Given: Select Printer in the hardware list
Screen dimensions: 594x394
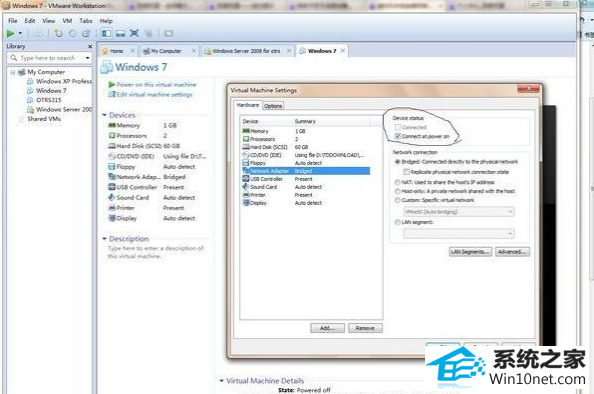Looking at the screenshot, I should click(x=306, y=195).
